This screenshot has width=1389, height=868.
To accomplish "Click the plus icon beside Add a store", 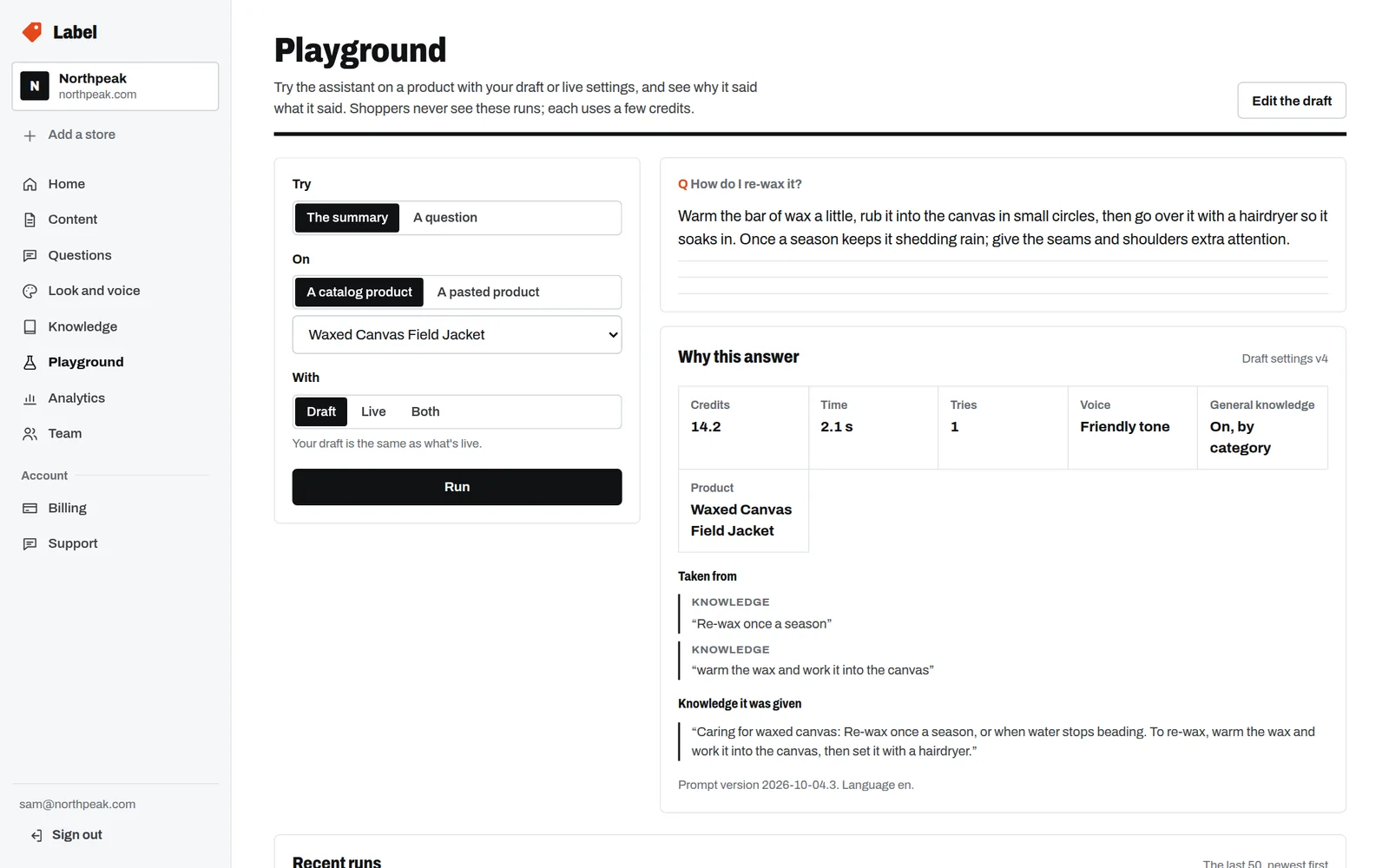I will (x=30, y=135).
